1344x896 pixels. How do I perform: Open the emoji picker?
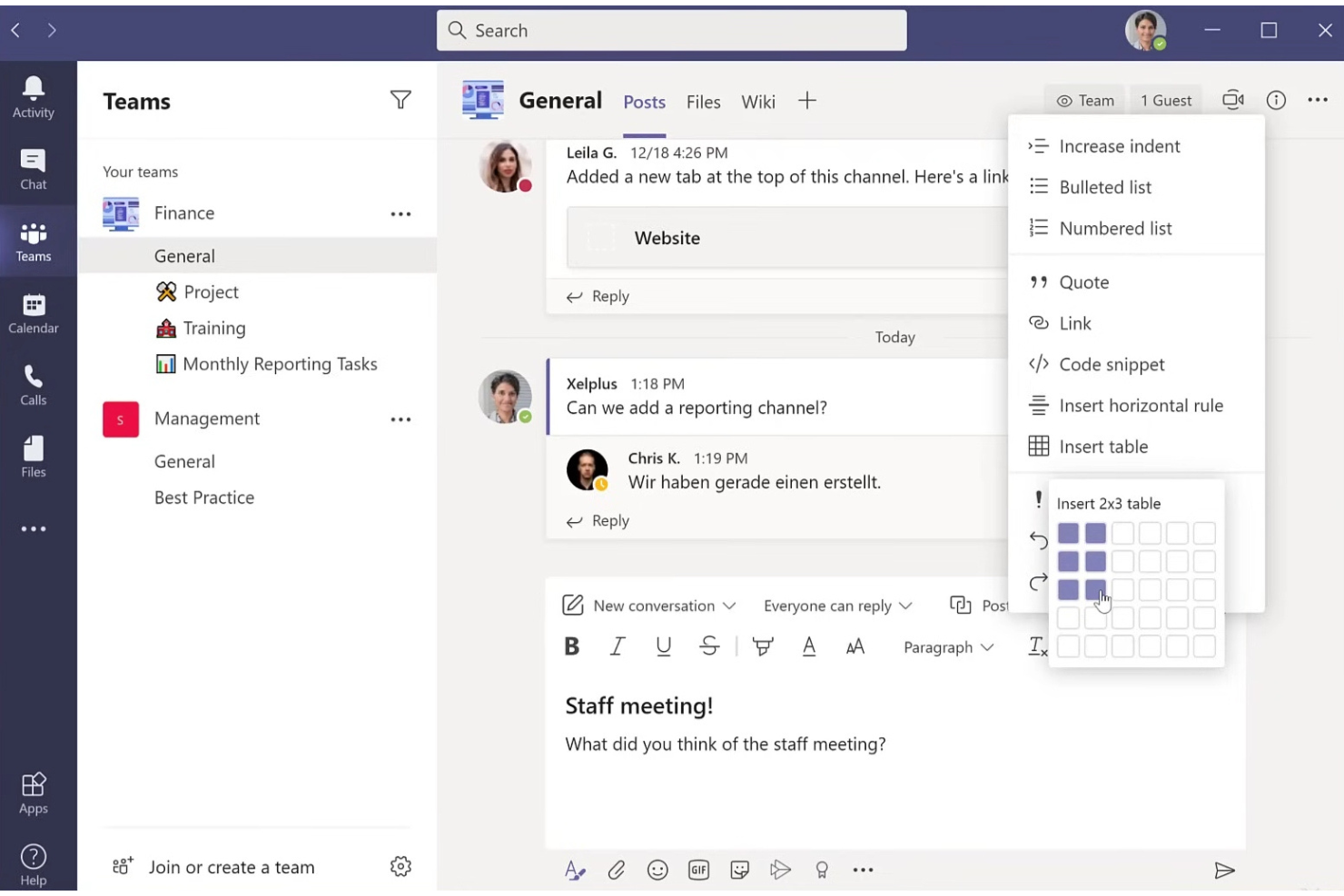coord(657,869)
